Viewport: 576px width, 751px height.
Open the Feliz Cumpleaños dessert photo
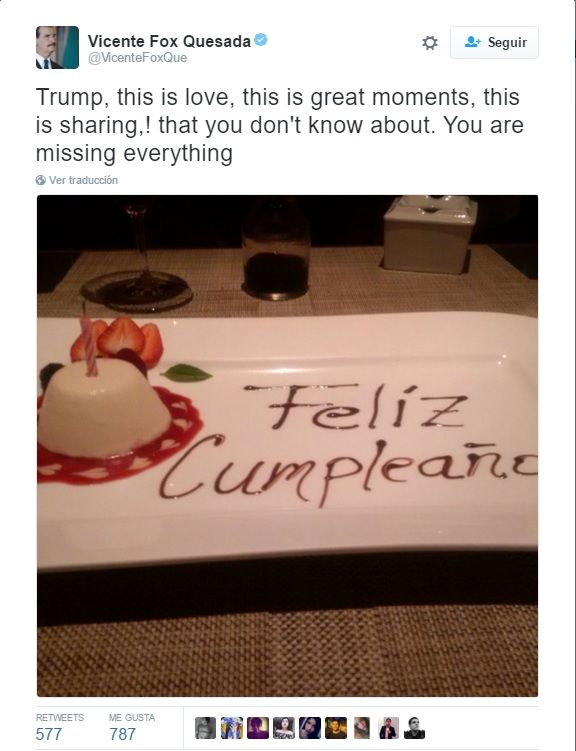(x=287, y=445)
